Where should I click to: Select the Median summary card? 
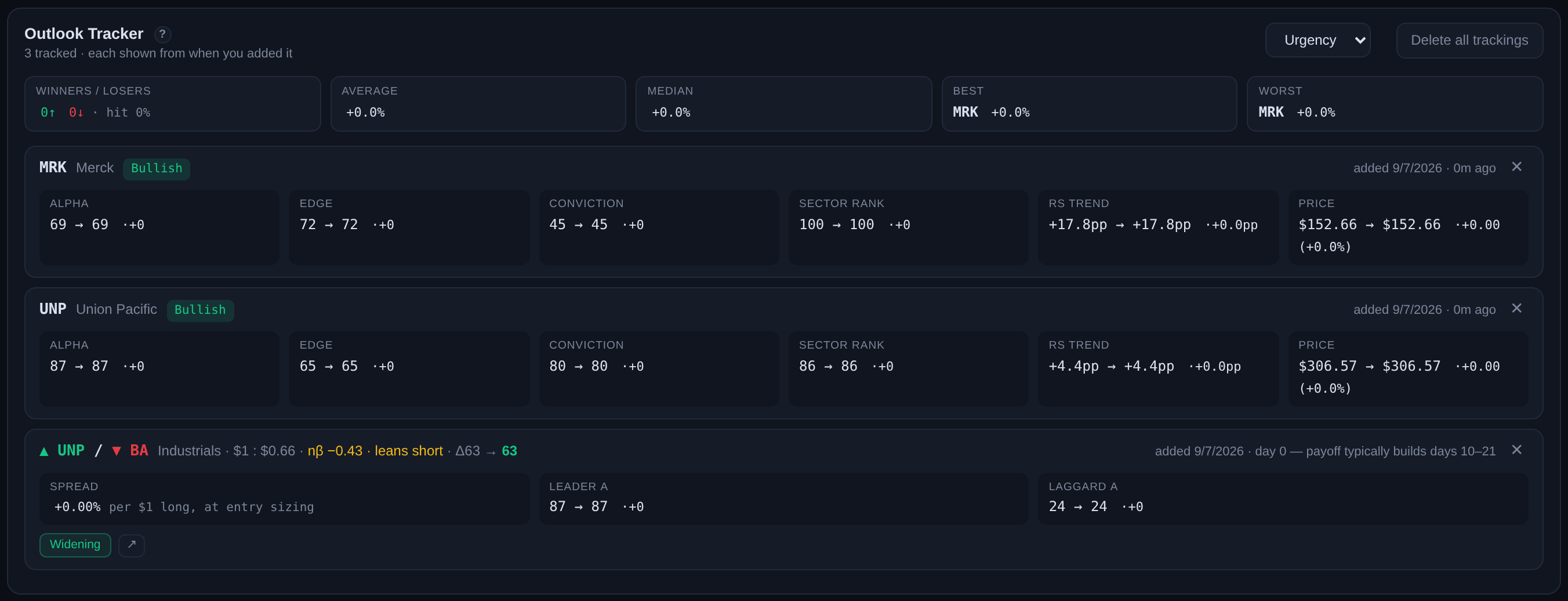(783, 103)
